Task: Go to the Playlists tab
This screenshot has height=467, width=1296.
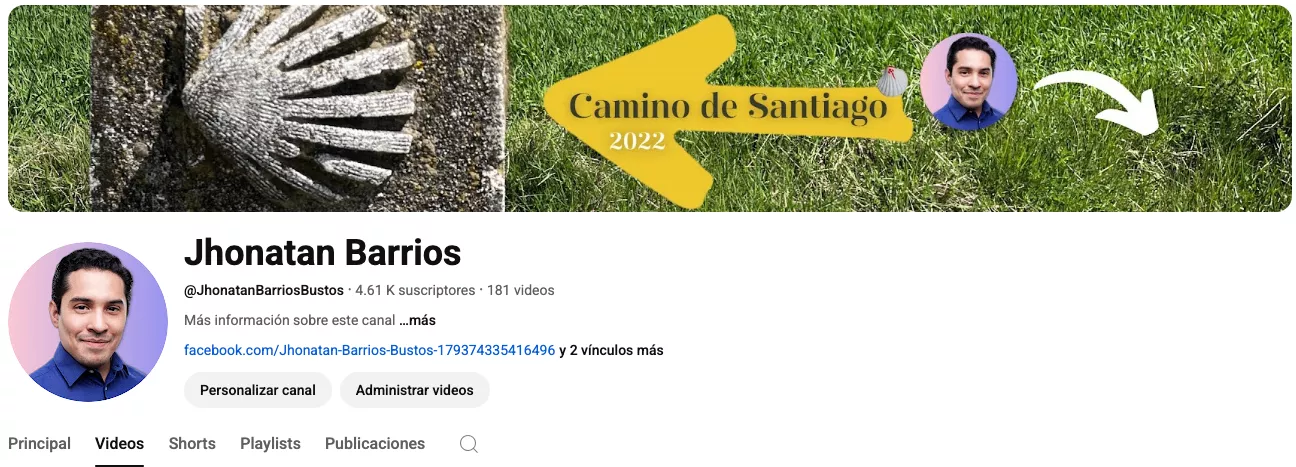Action: coord(270,443)
